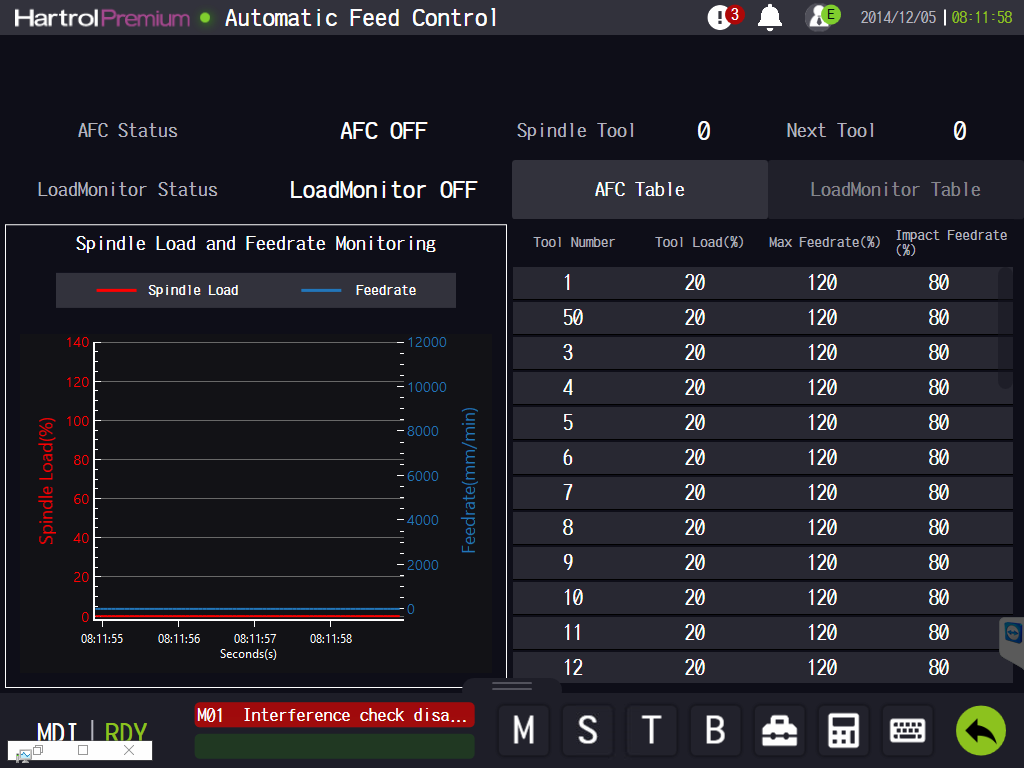Open the calculator icon
The width and height of the screenshot is (1024, 768).
tap(843, 730)
